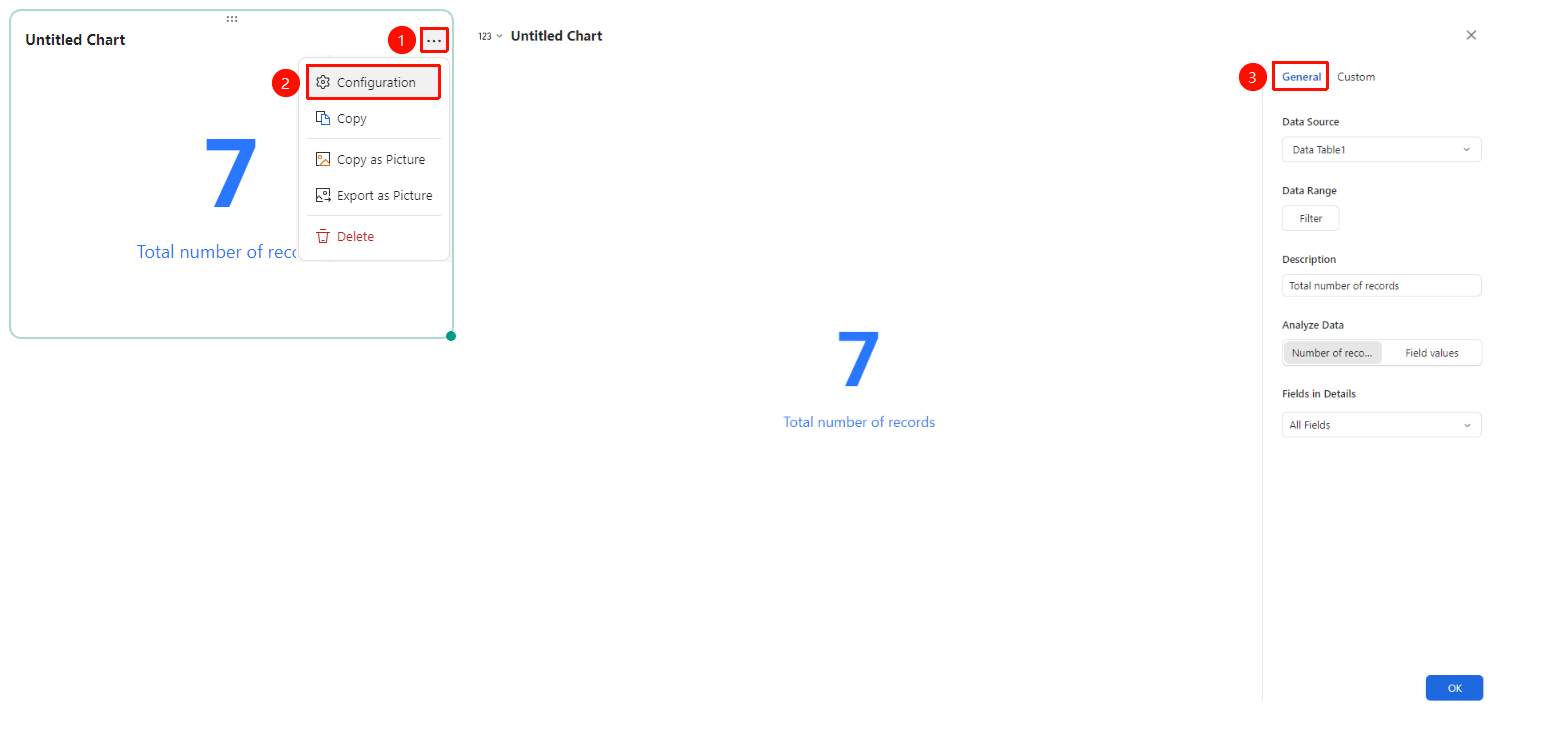Switch to the Custom tab
Viewport: 1542px width, 739px height.
click(1356, 77)
